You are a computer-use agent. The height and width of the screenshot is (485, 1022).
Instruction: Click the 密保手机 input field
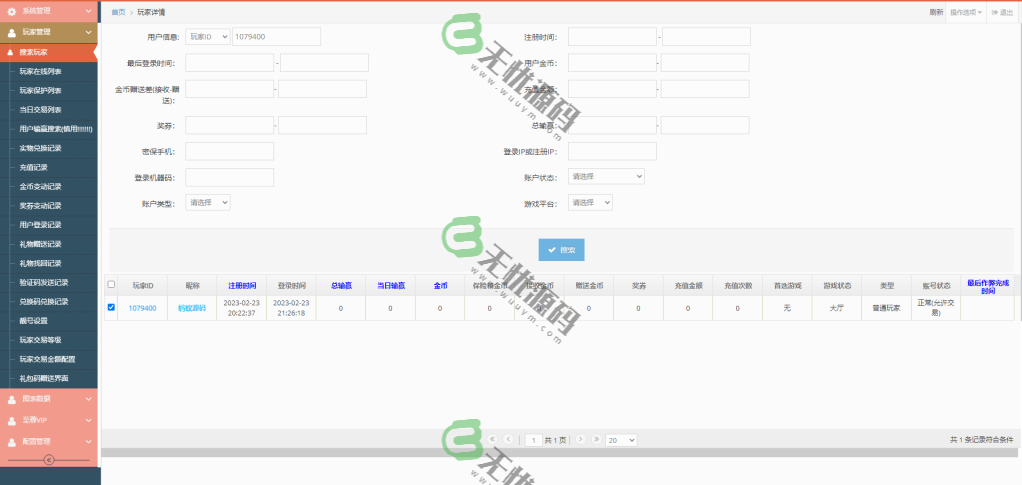(229, 151)
